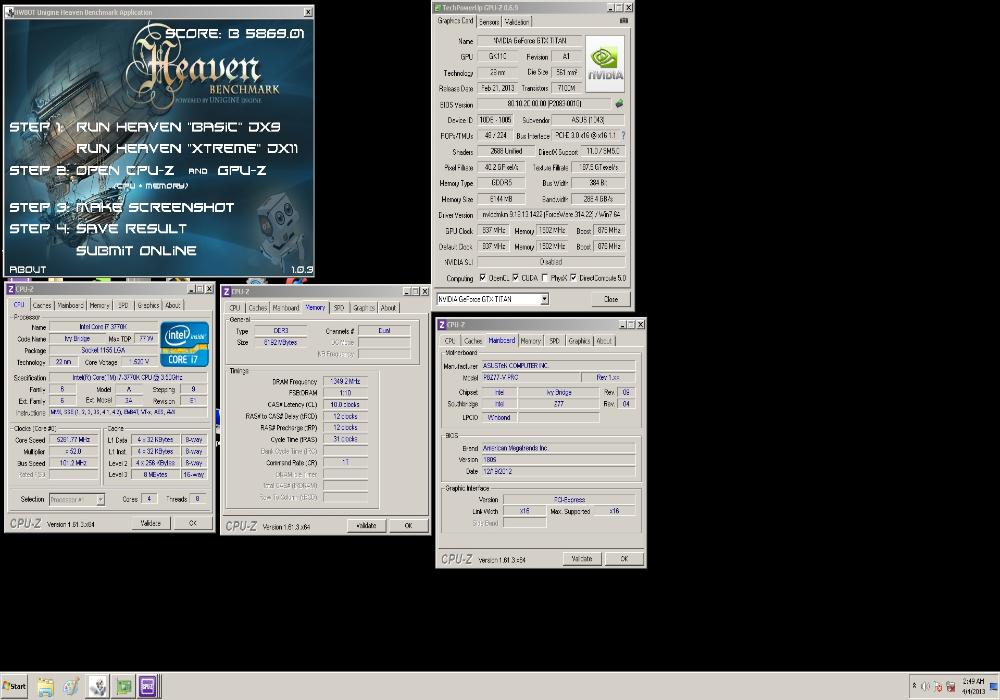The height and width of the screenshot is (700, 1000).
Task: Click Validate in the CPU-Z CPU window
Action: click(151, 523)
